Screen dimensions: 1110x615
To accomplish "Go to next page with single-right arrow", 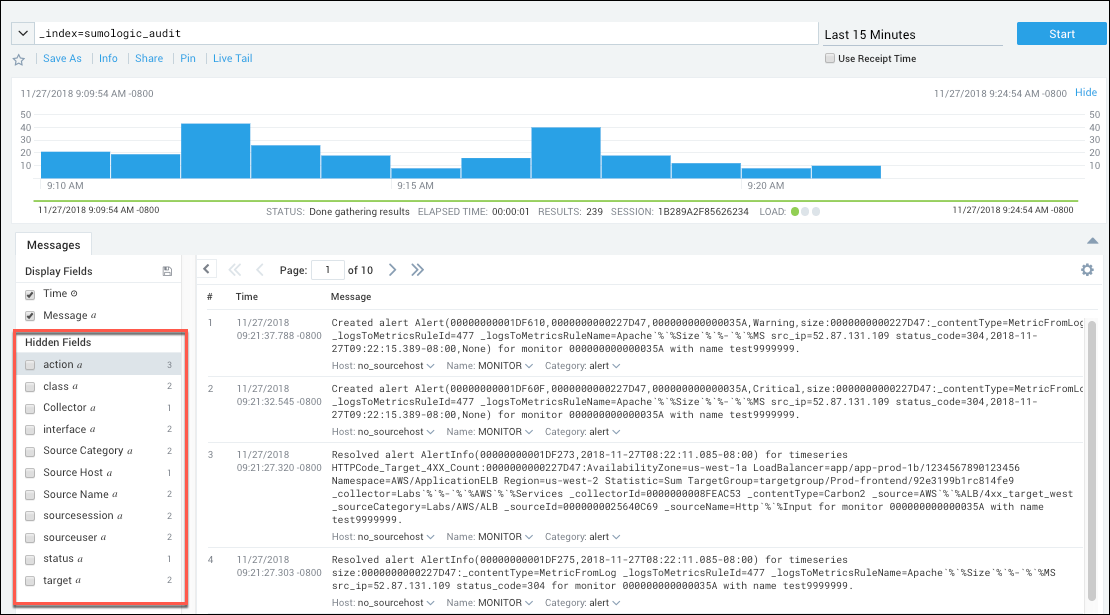I will 392,269.
